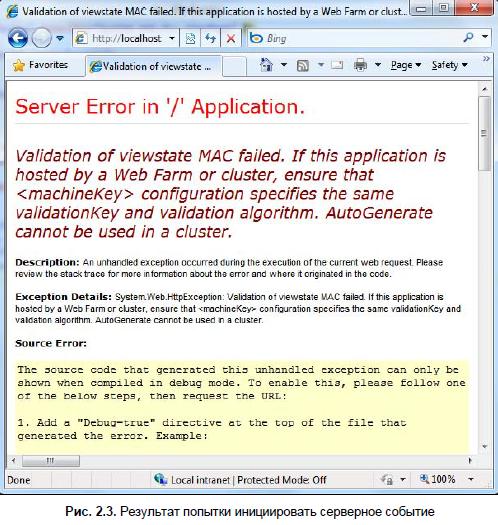
Task: Open the Page menu
Action: point(406,65)
